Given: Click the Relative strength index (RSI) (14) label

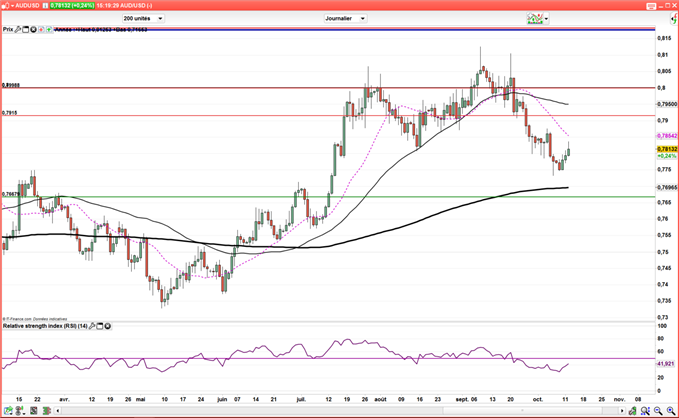Looking at the screenshot, I should (45, 326).
